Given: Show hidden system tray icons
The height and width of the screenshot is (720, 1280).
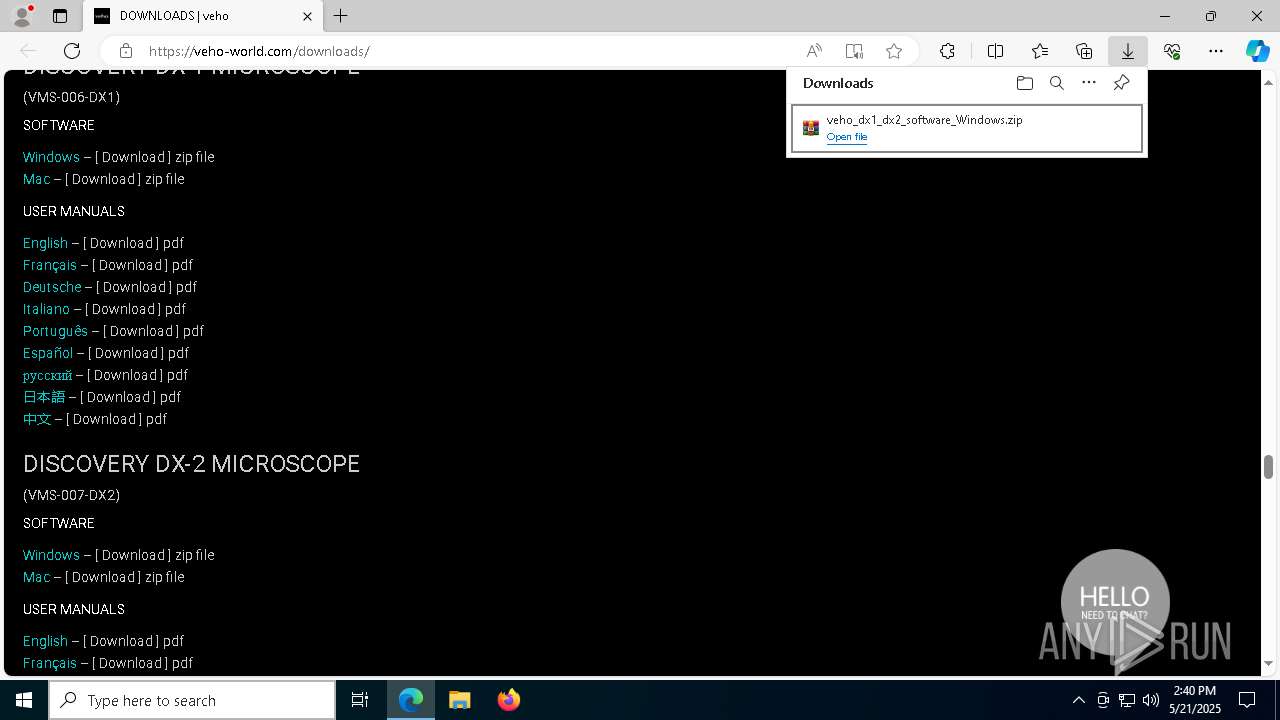Looking at the screenshot, I should click(1078, 700).
